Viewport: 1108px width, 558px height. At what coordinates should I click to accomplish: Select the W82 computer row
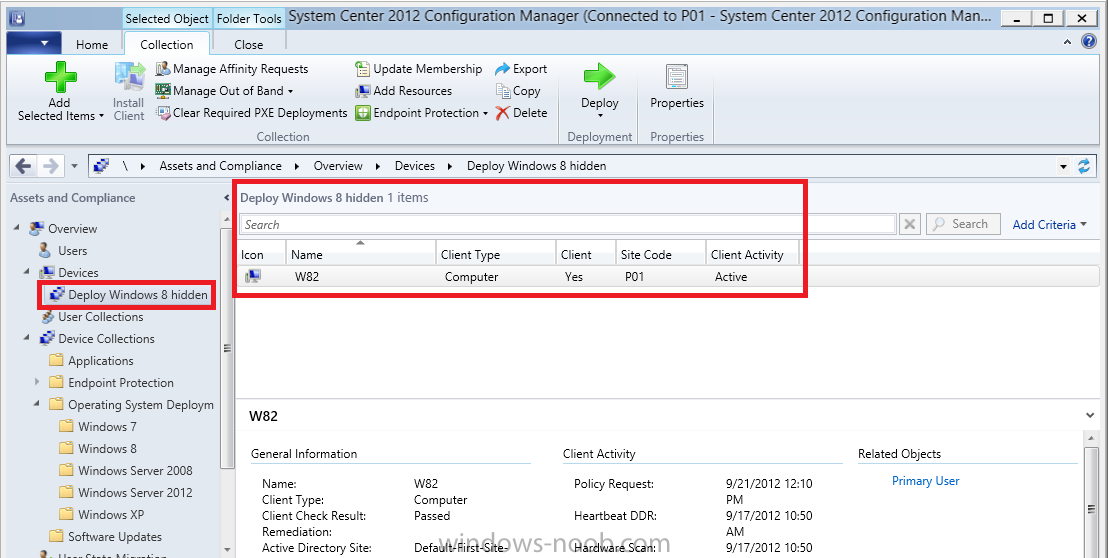pos(668,277)
